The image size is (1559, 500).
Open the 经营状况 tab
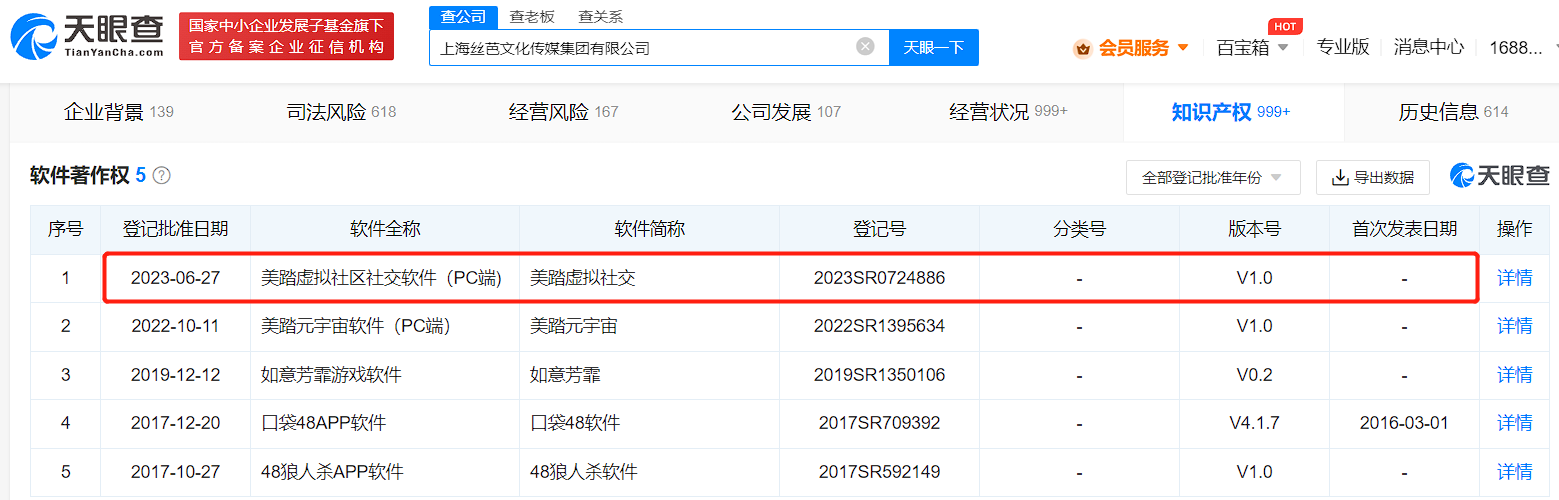[x=1008, y=112]
